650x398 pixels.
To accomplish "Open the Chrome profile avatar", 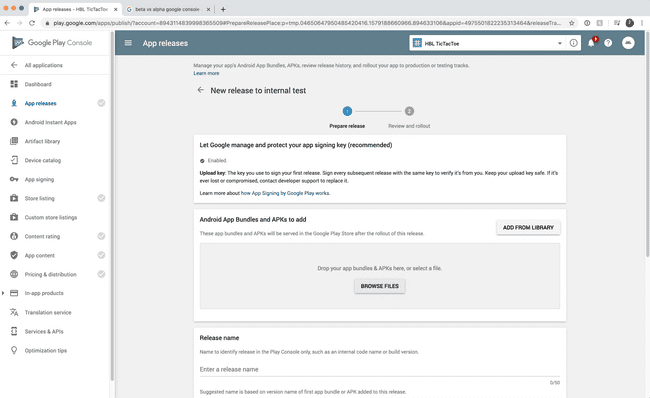I will [x=630, y=23].
